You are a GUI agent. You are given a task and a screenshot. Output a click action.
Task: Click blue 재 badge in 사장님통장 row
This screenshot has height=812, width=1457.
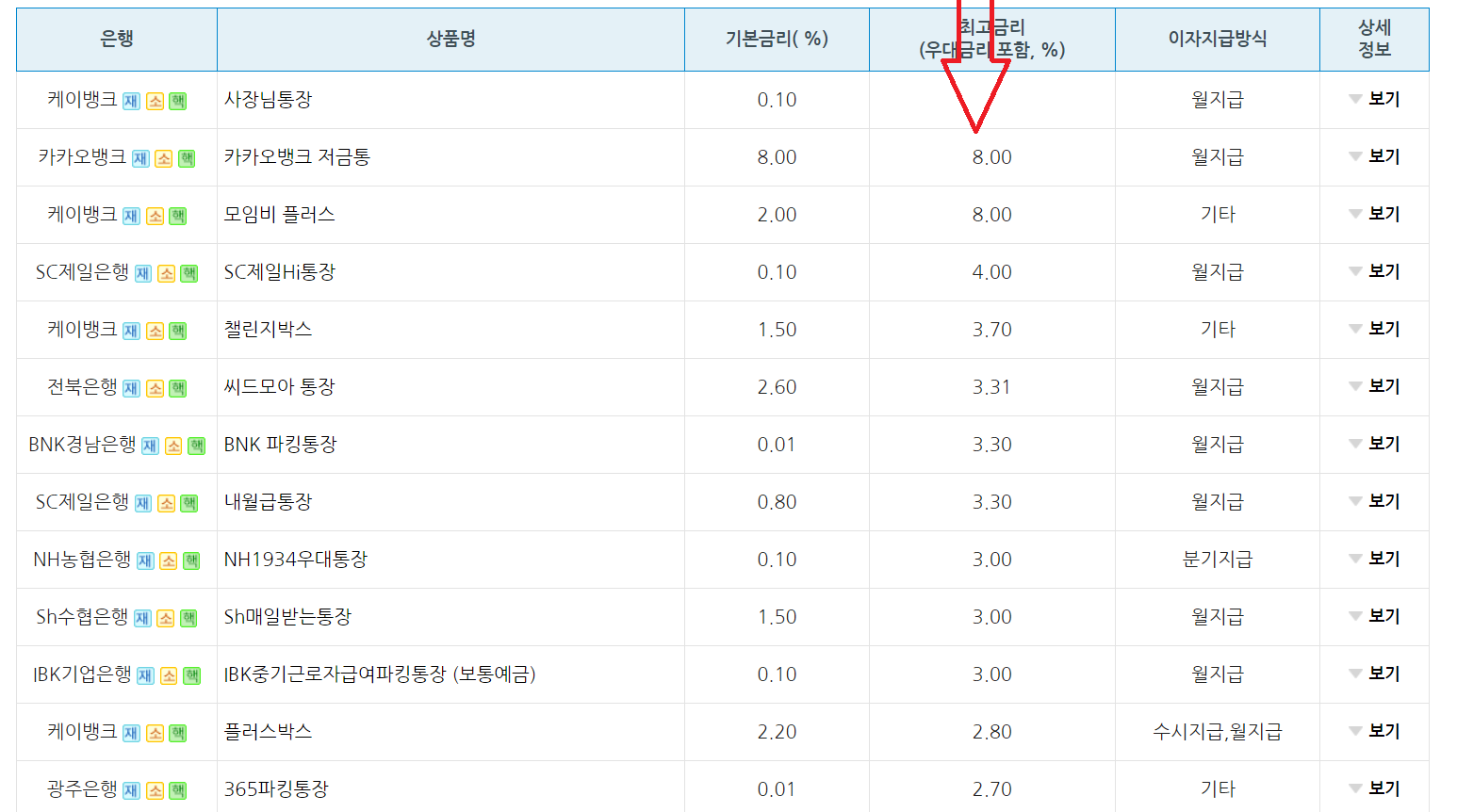tap(131, 101)
